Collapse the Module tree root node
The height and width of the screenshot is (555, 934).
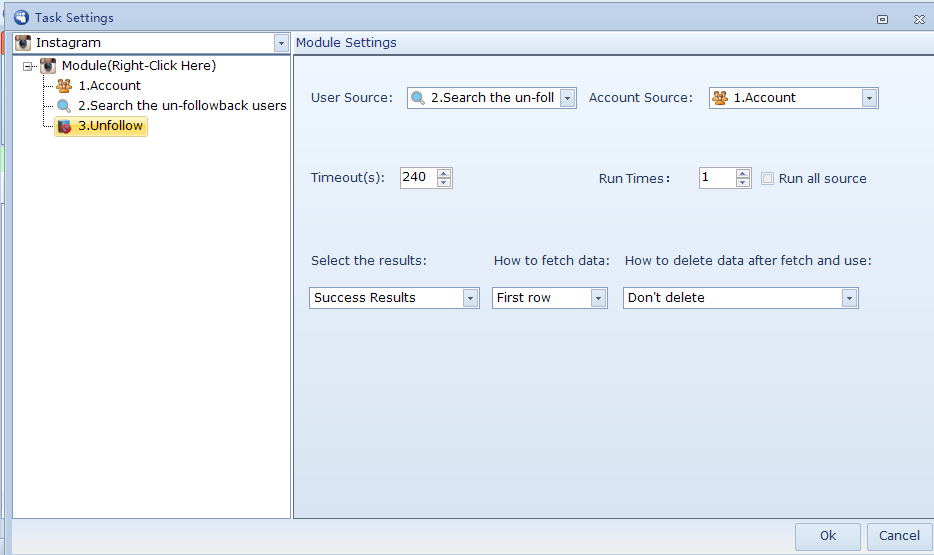pos(28,66)
